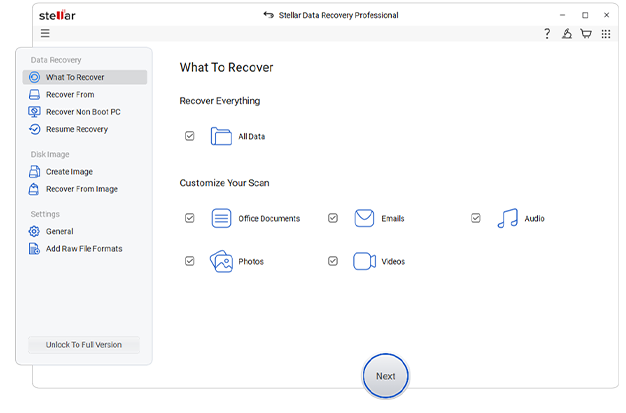Toggle the All Data checkbox

coord(190,136)
